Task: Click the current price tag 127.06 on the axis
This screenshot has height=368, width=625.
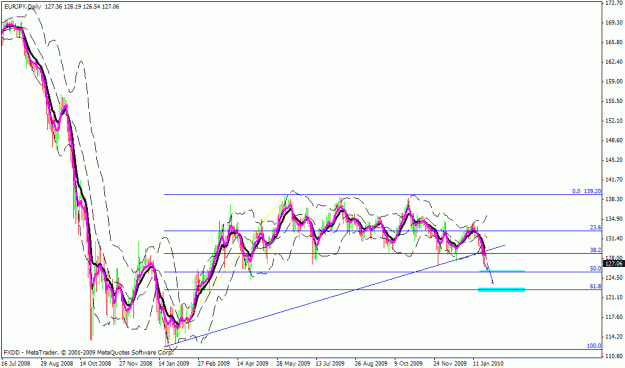Action: pos(613,264)
